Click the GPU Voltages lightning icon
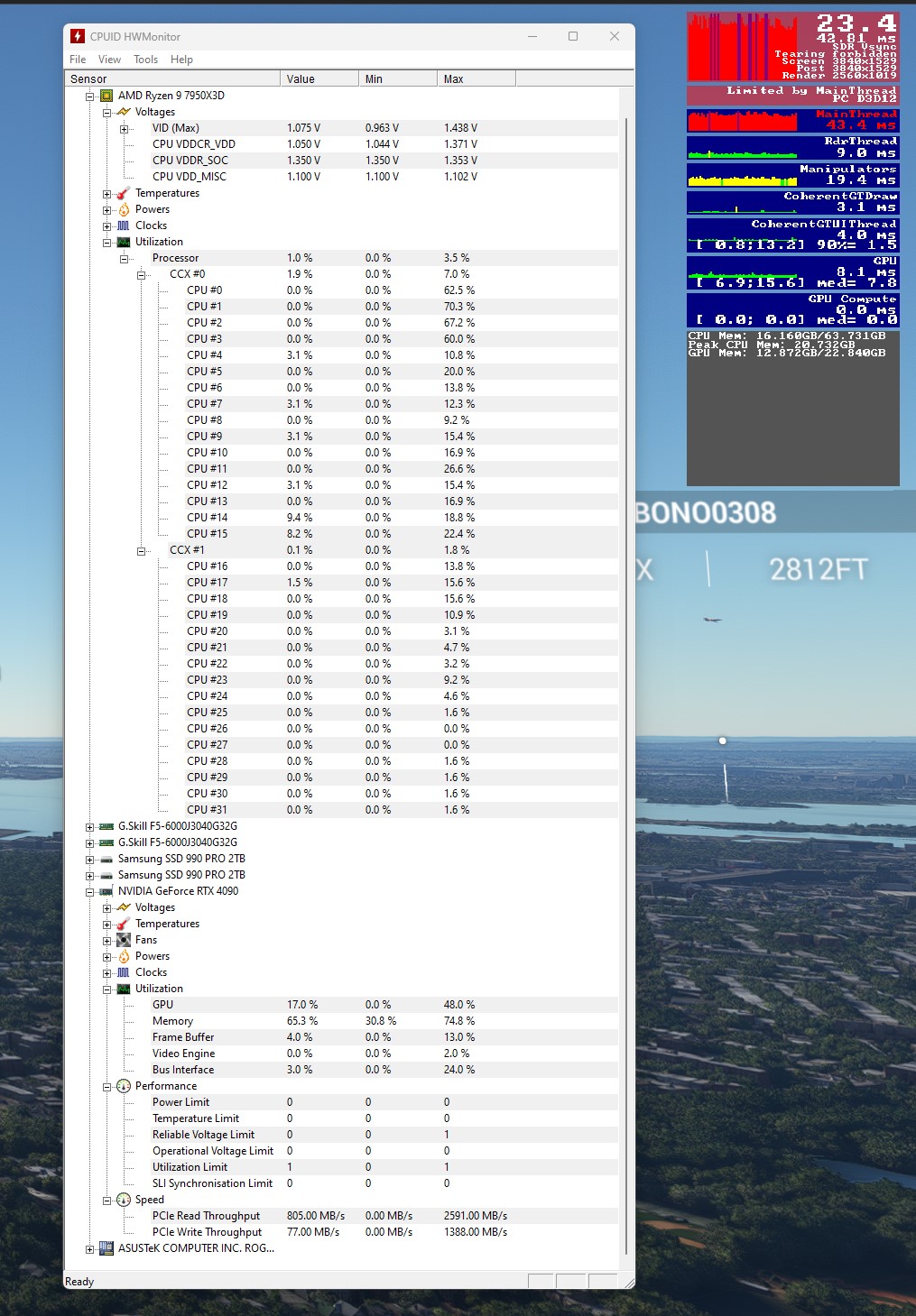 coord(124,907)
